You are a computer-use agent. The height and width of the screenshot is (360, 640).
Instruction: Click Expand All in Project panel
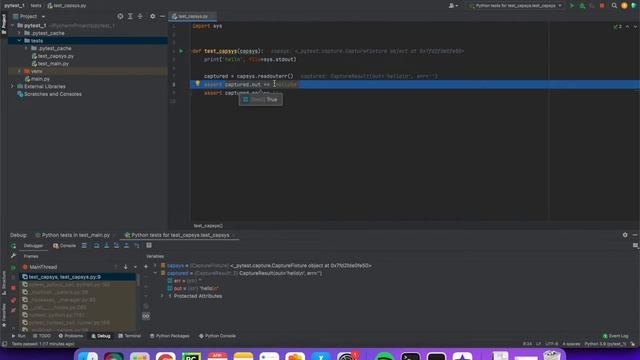(x=130, y=16)
